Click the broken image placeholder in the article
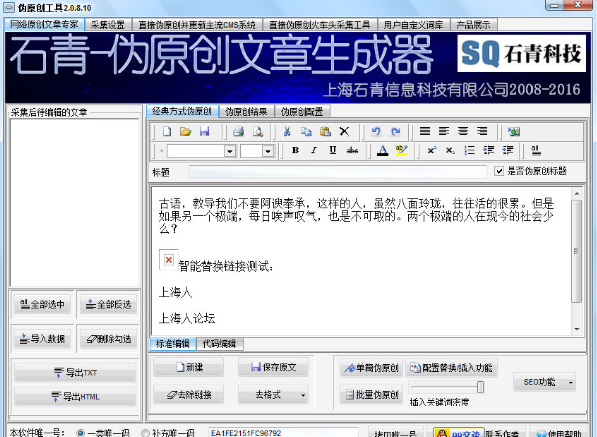This screenshot has width=597, height=437. 169,260
